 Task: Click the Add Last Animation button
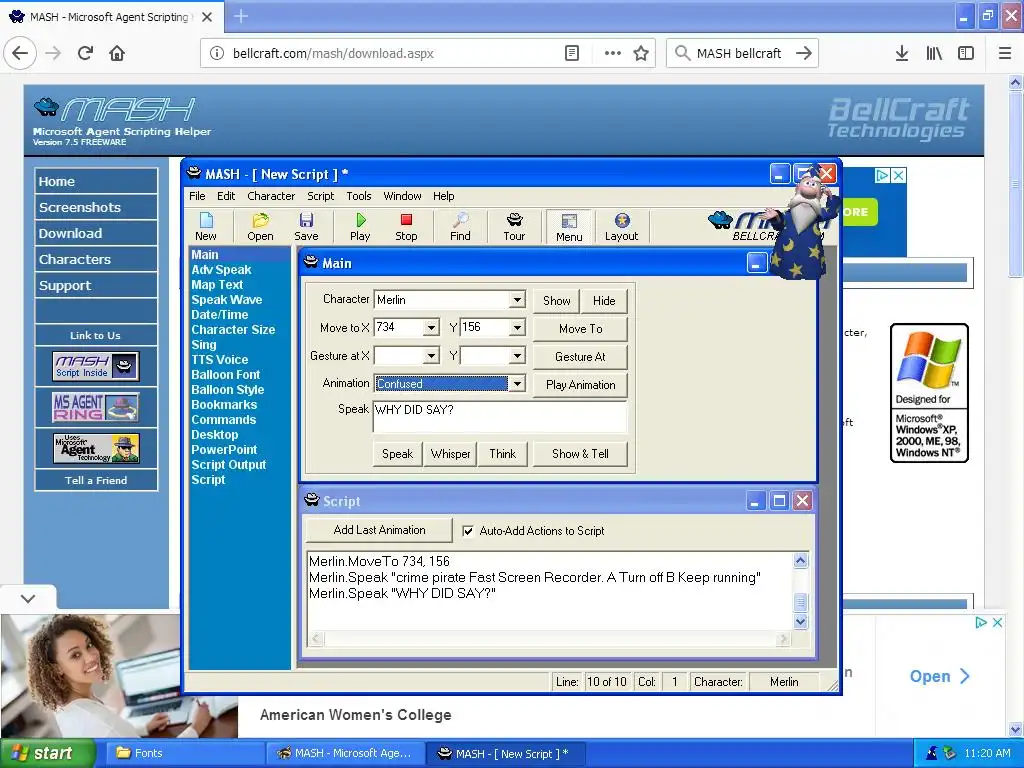(379, 530)
